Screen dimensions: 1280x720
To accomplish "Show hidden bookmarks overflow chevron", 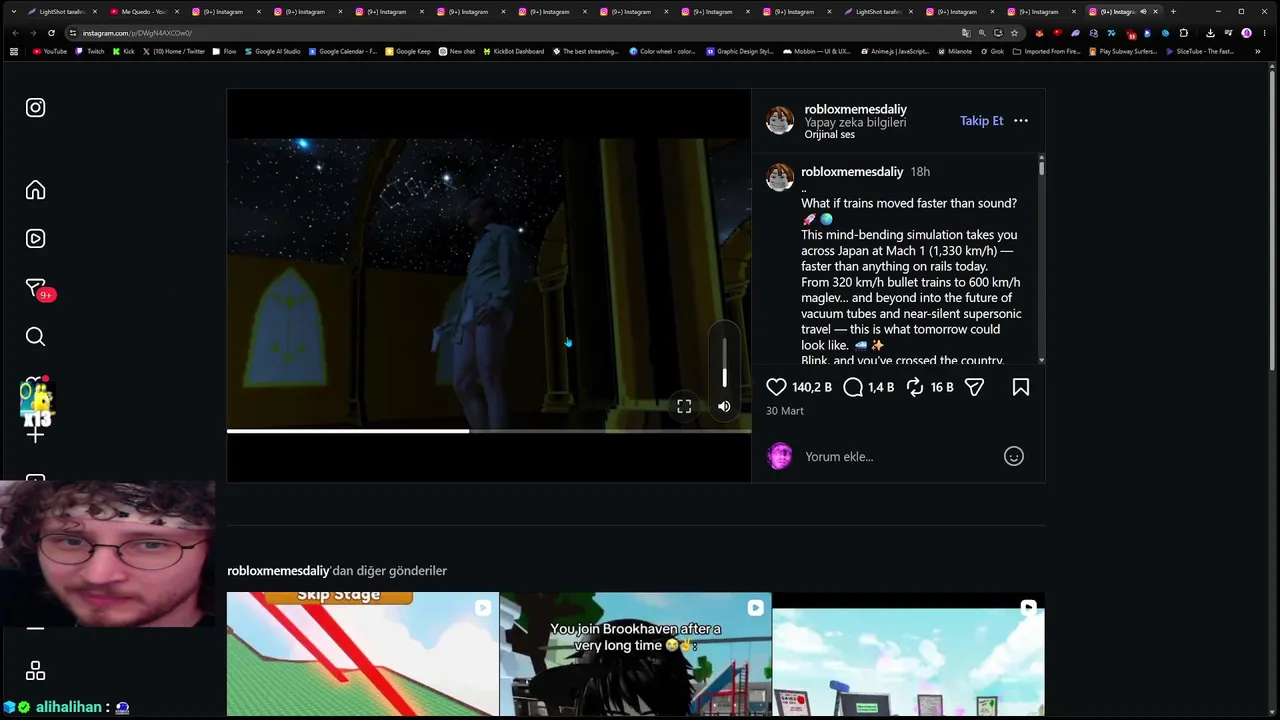I will click(x=1257, y=51).
